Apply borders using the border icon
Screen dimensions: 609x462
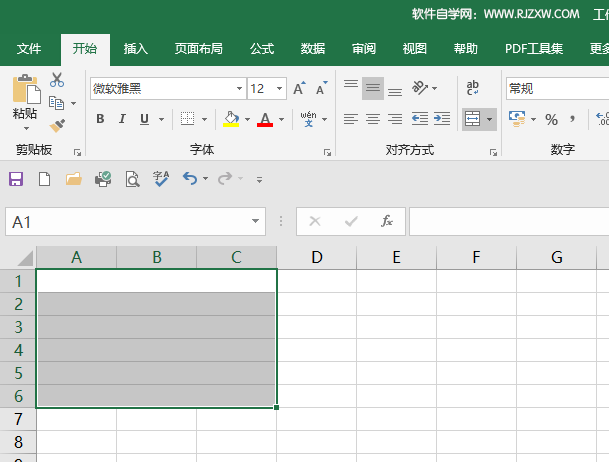click(x=187, y=119)
